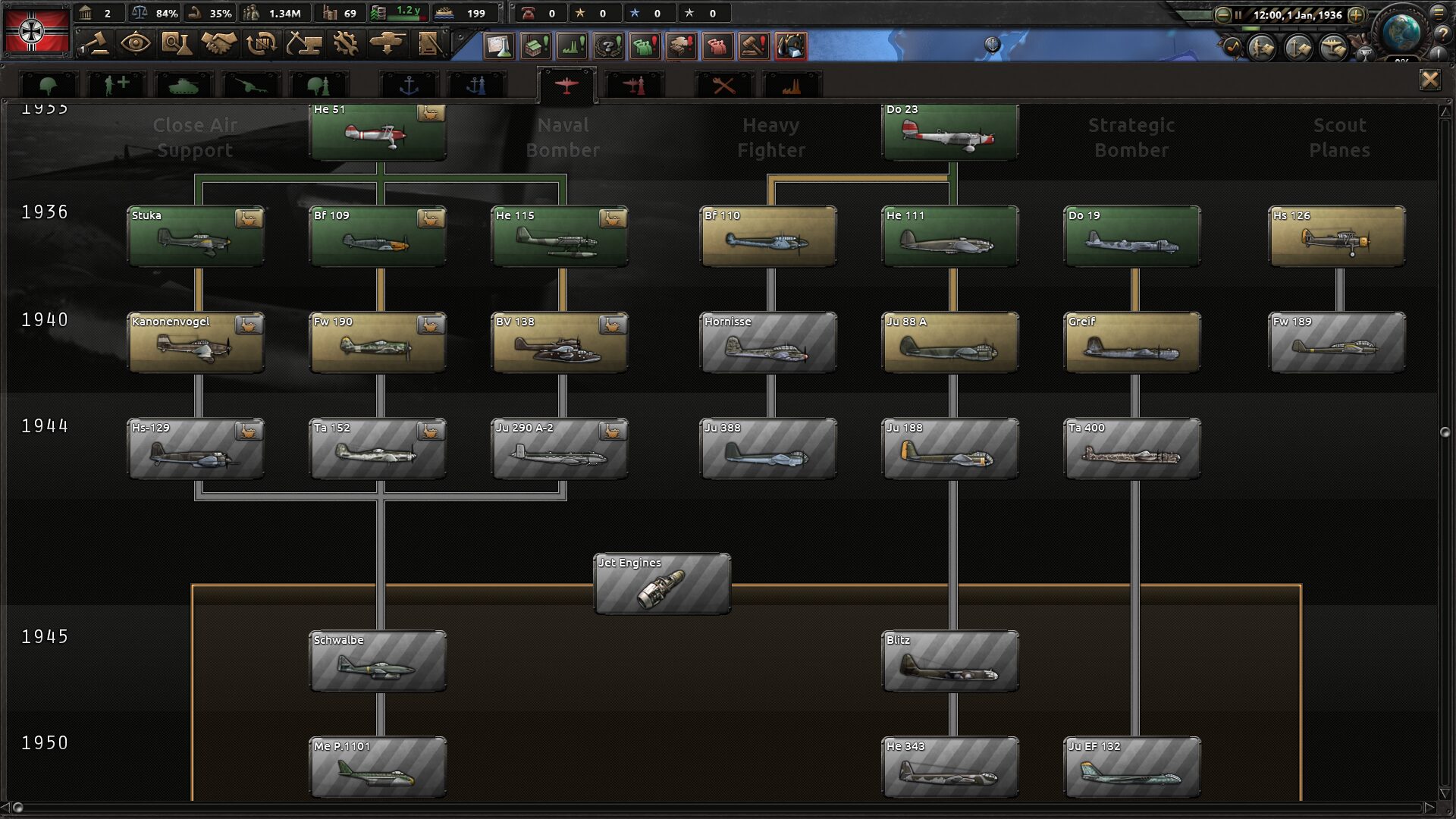This screenshot has width=1456, height=819.
Task: Click the green chart alert icon
Action: click(x=572, y=46)
